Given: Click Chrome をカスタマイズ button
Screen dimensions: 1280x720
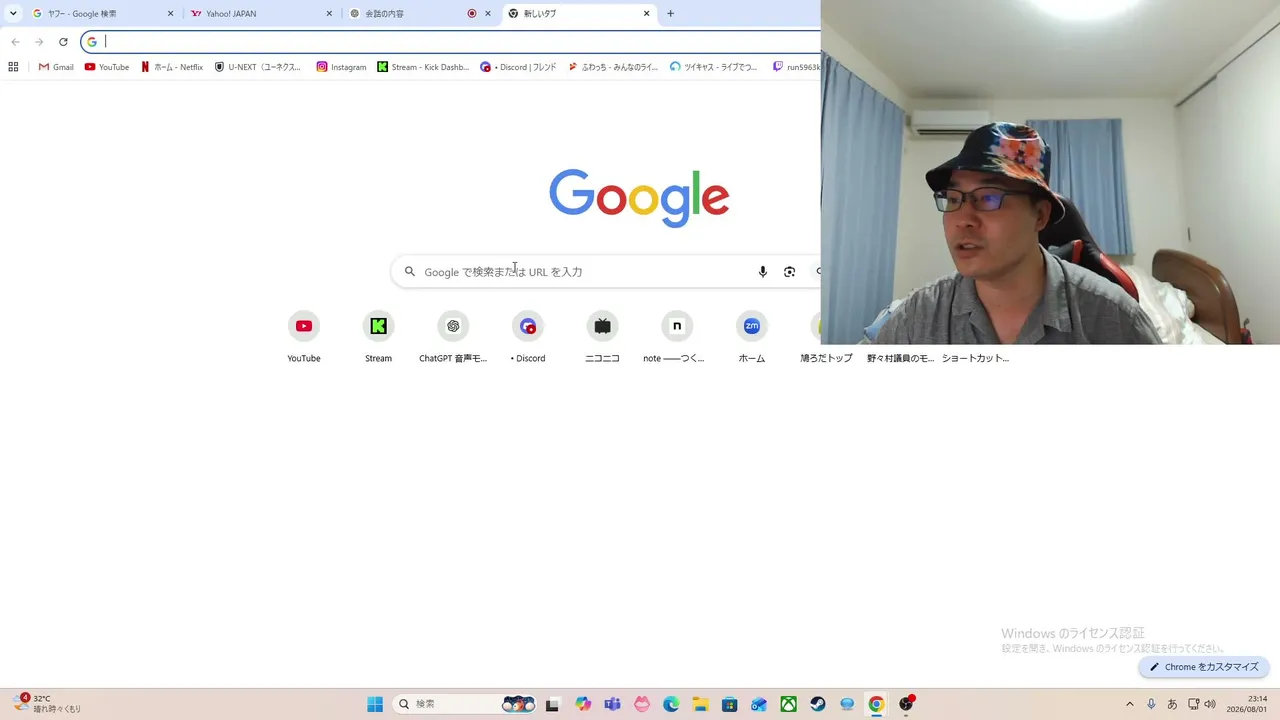Looking at the screenshot, I should (x=1204, y=667).
